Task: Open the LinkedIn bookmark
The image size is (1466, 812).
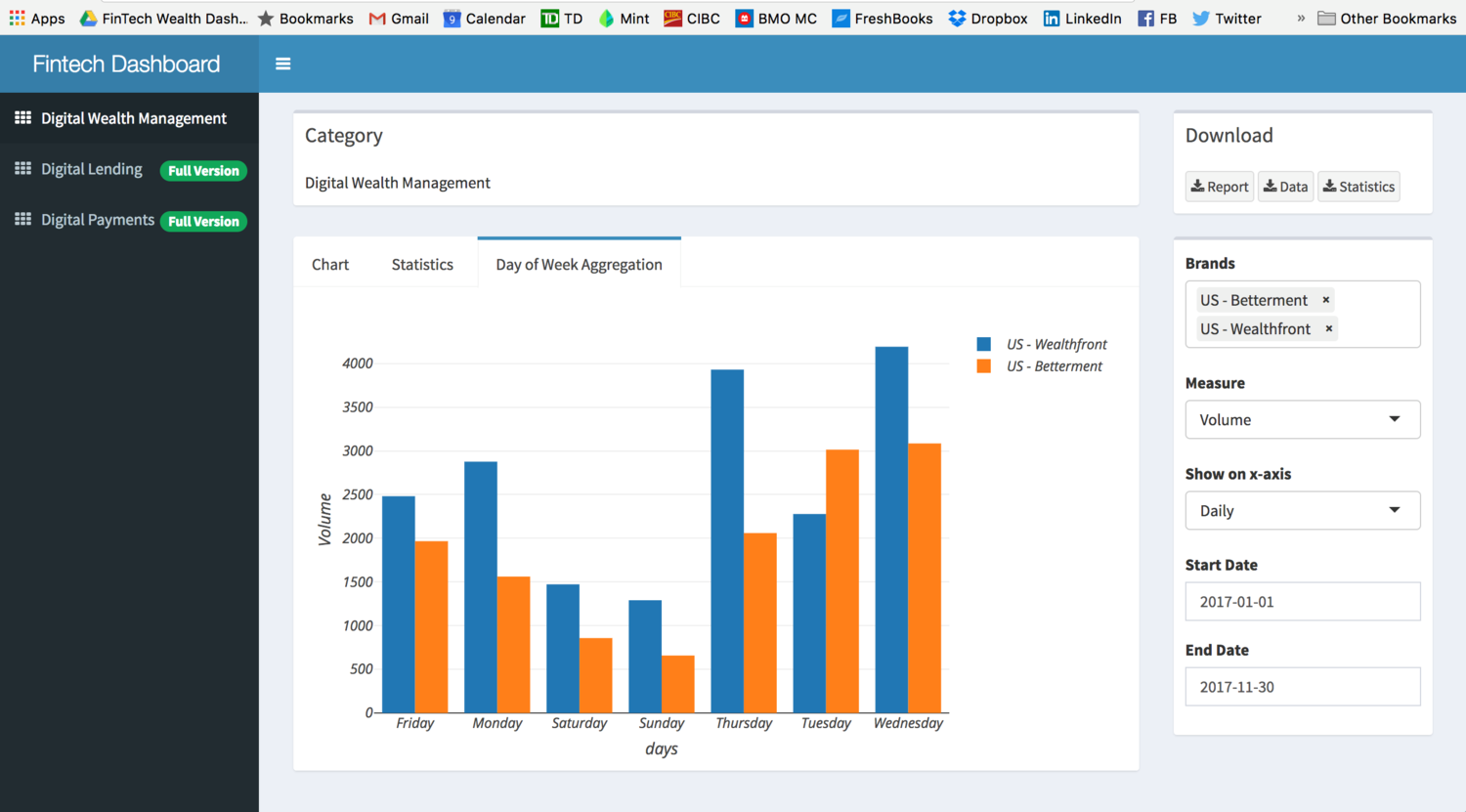Action: tap(1082, 18)
